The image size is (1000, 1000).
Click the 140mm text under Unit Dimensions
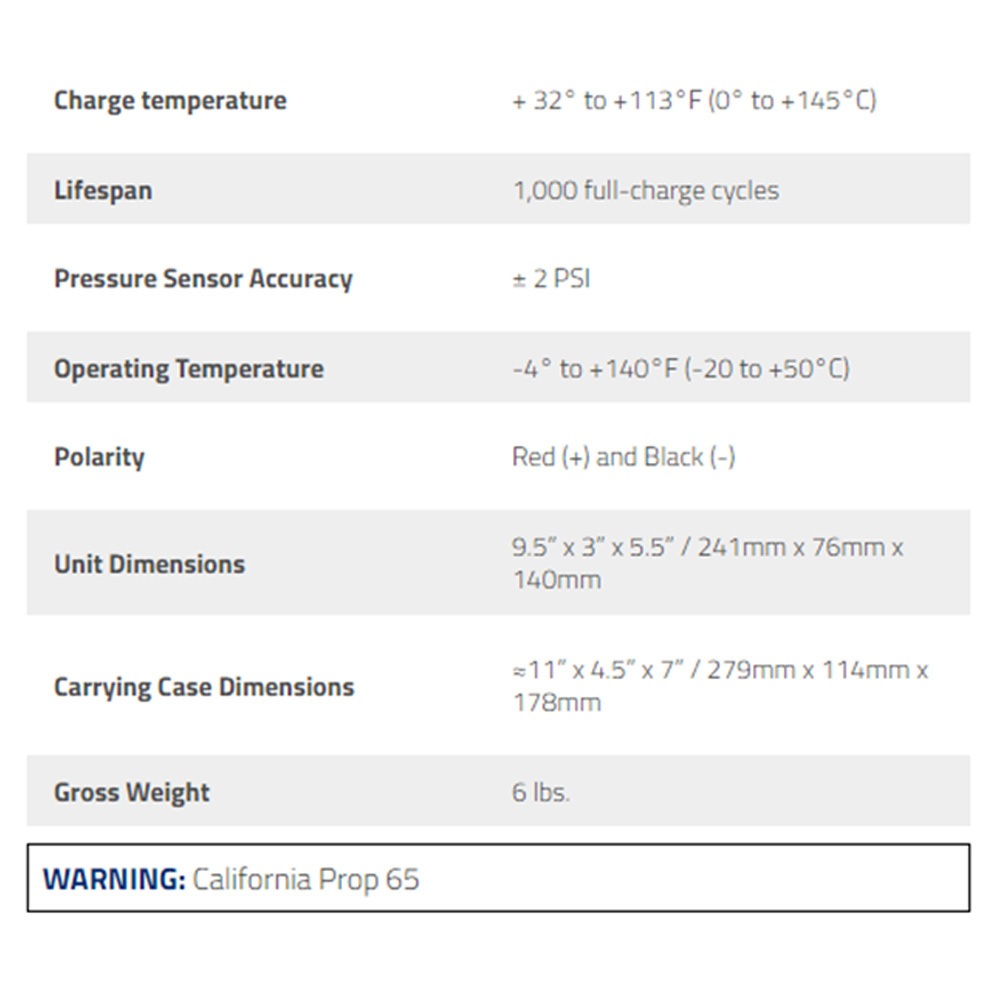[556, 580]
